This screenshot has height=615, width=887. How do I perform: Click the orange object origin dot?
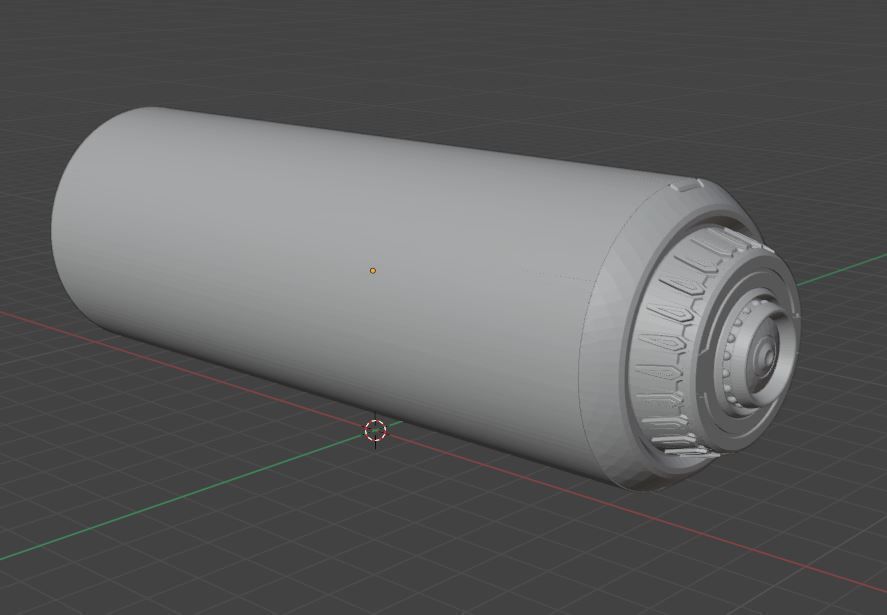(x=372, y=271)
